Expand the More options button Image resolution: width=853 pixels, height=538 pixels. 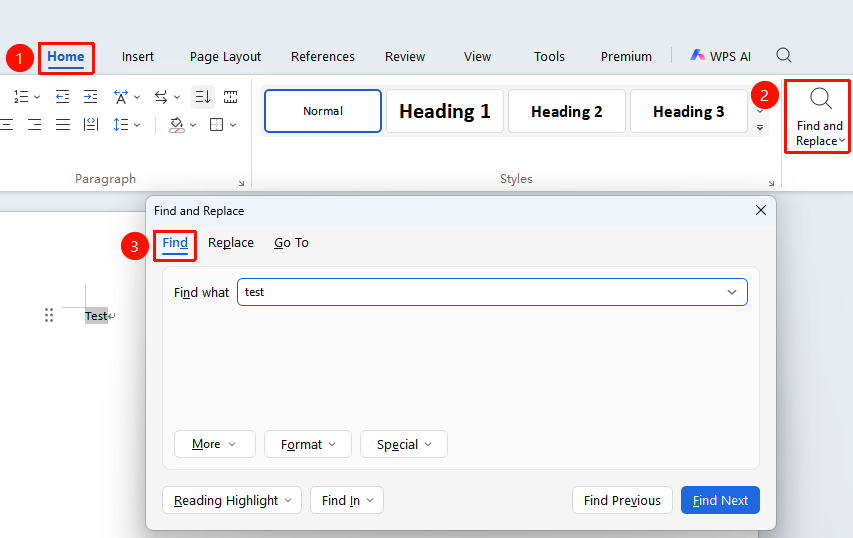point(214,444)
